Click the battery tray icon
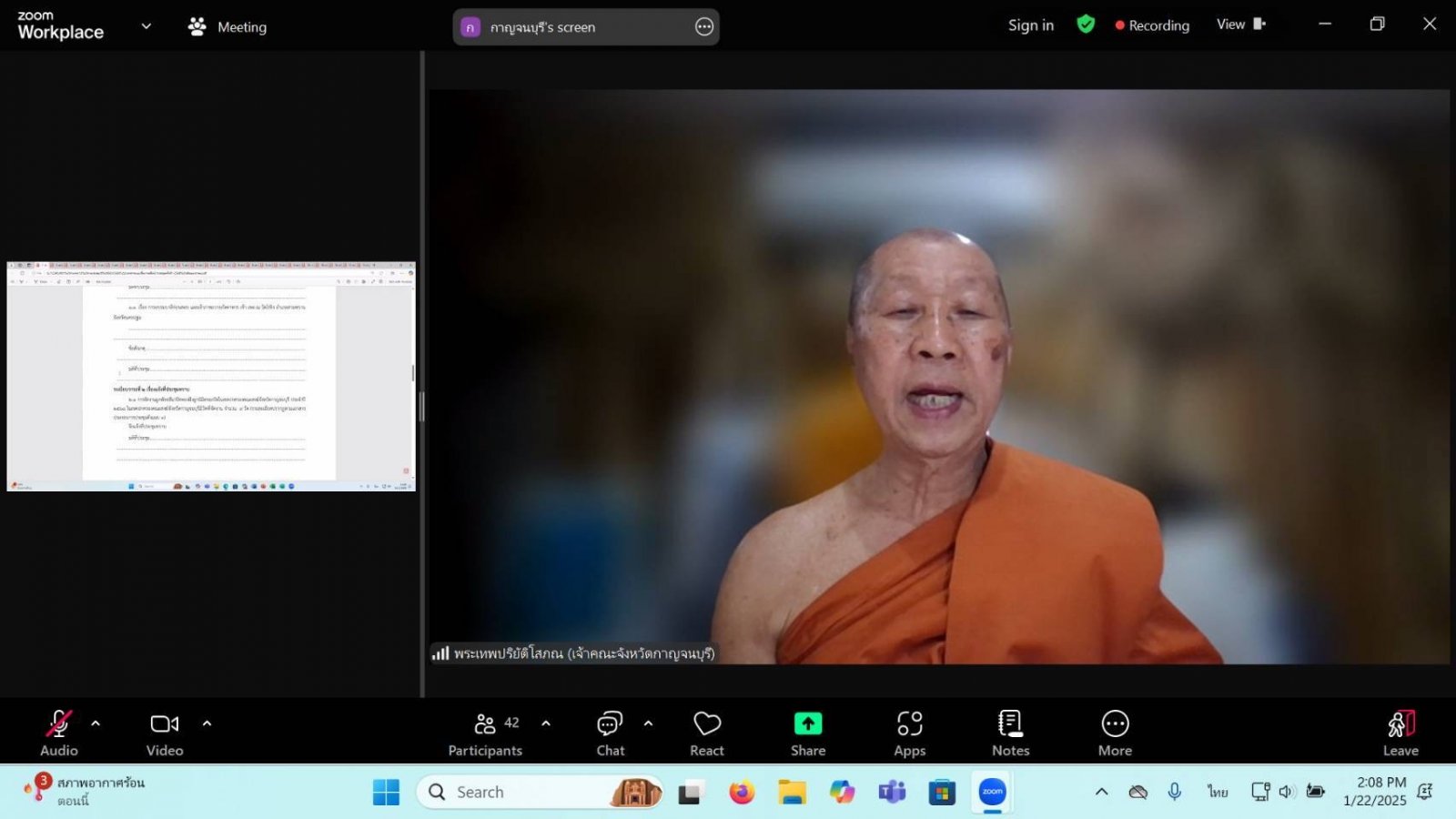Image resolution: width=1456 pixels, height=819 pixels. [x=1315, y=791]
